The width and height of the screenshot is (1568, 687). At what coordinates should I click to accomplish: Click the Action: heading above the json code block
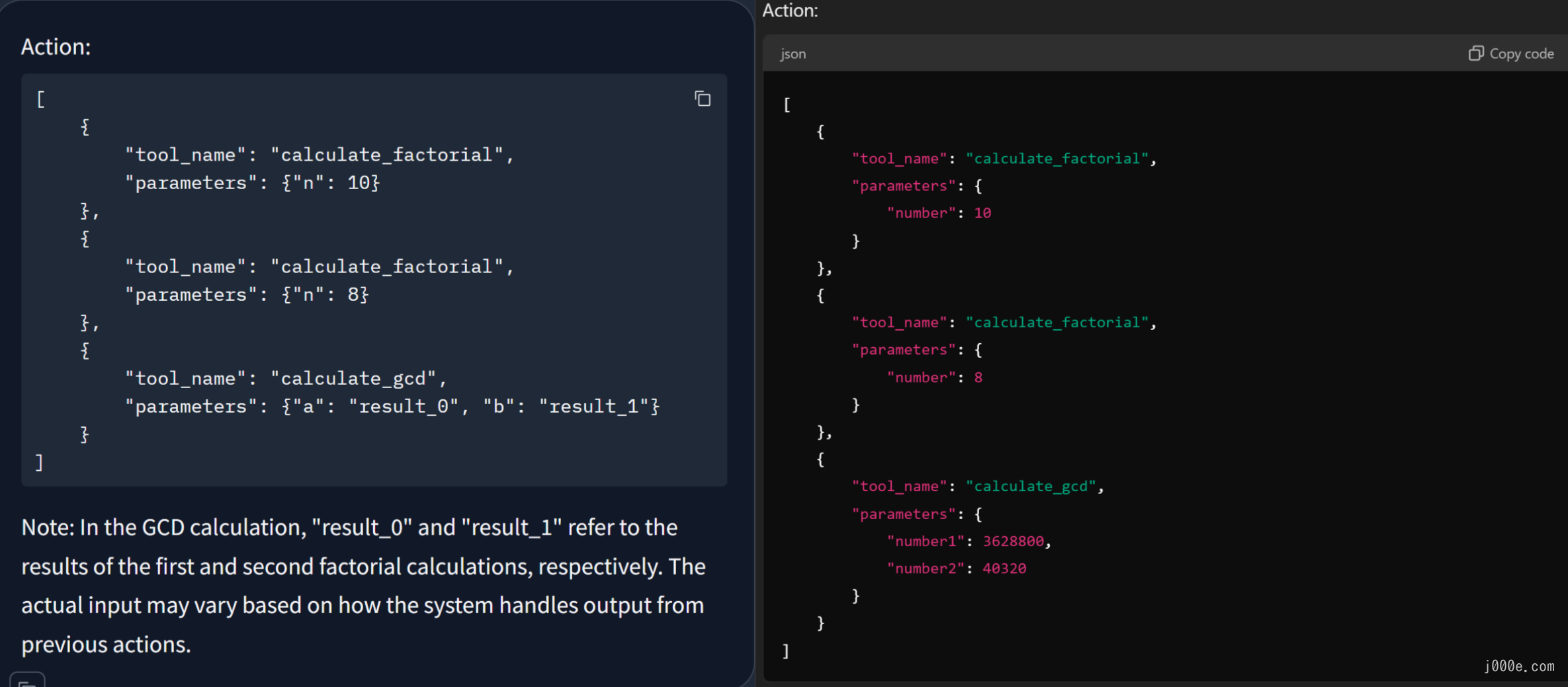tap(790, 11)
